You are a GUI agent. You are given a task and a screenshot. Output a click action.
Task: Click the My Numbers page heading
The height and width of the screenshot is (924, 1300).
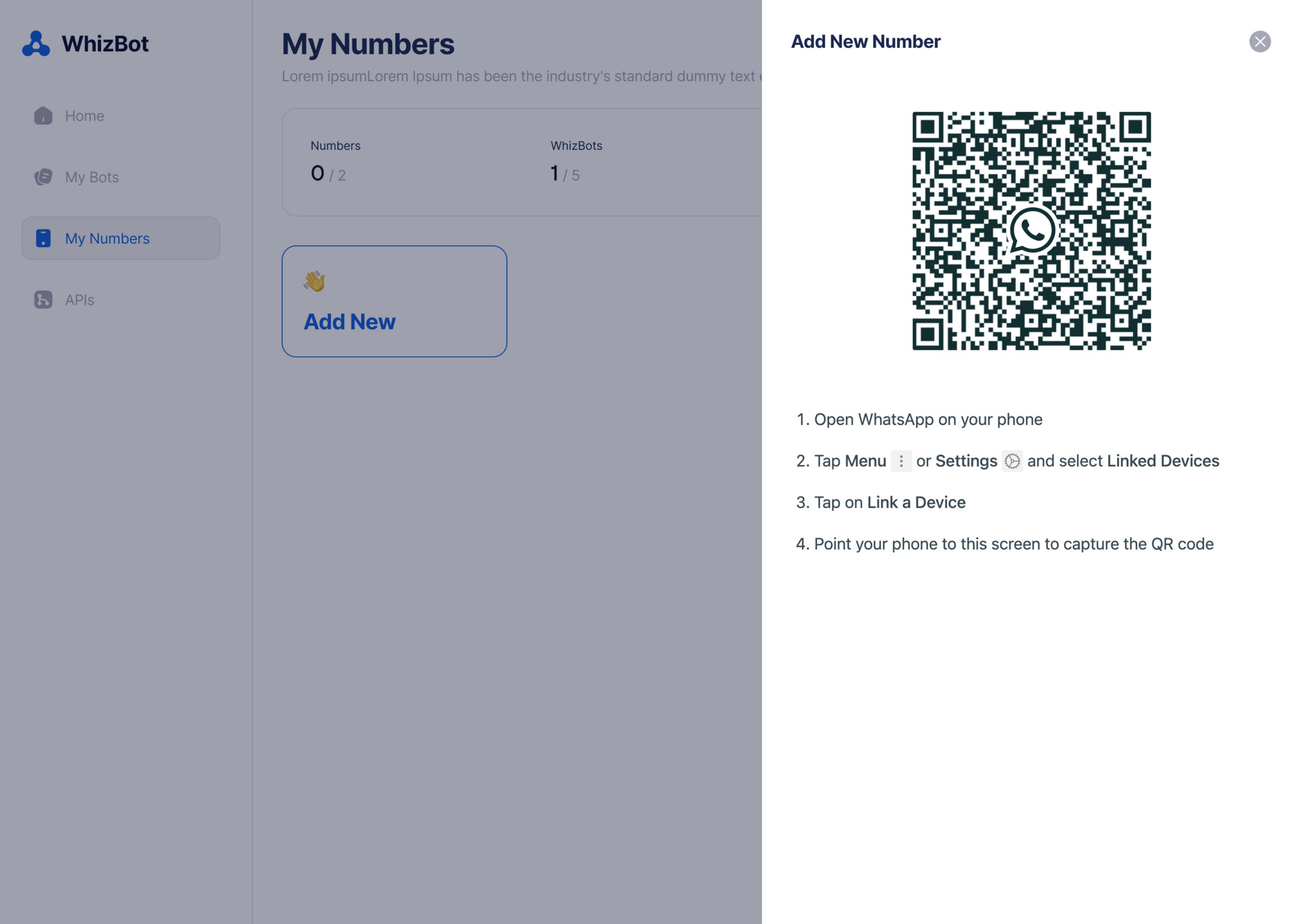(368, 44)
